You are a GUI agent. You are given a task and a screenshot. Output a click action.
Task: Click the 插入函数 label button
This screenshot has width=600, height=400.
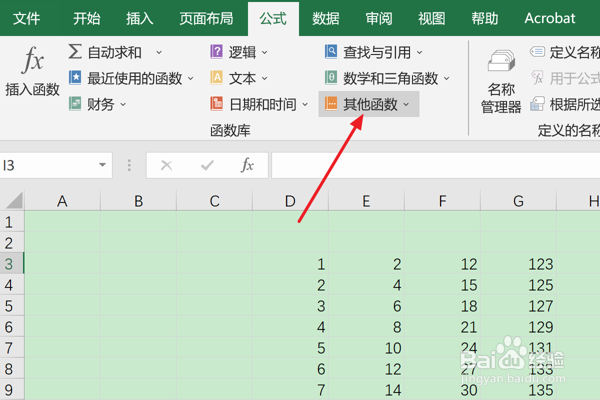[33, 90]
